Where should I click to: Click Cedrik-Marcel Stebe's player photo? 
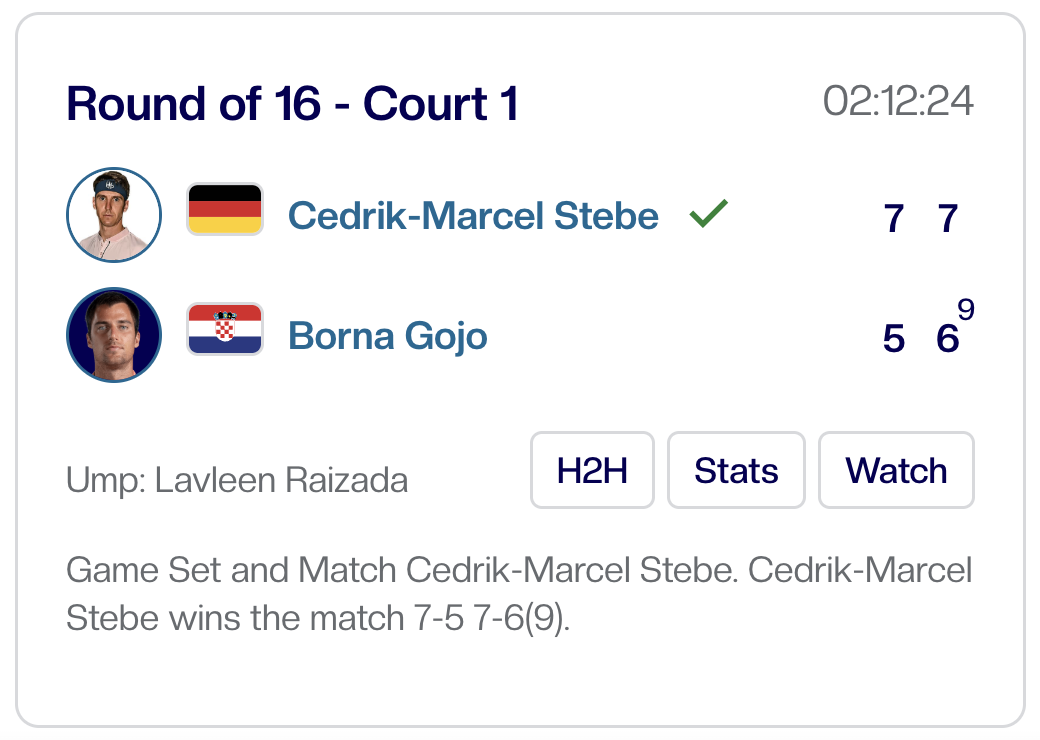(114, 215)
